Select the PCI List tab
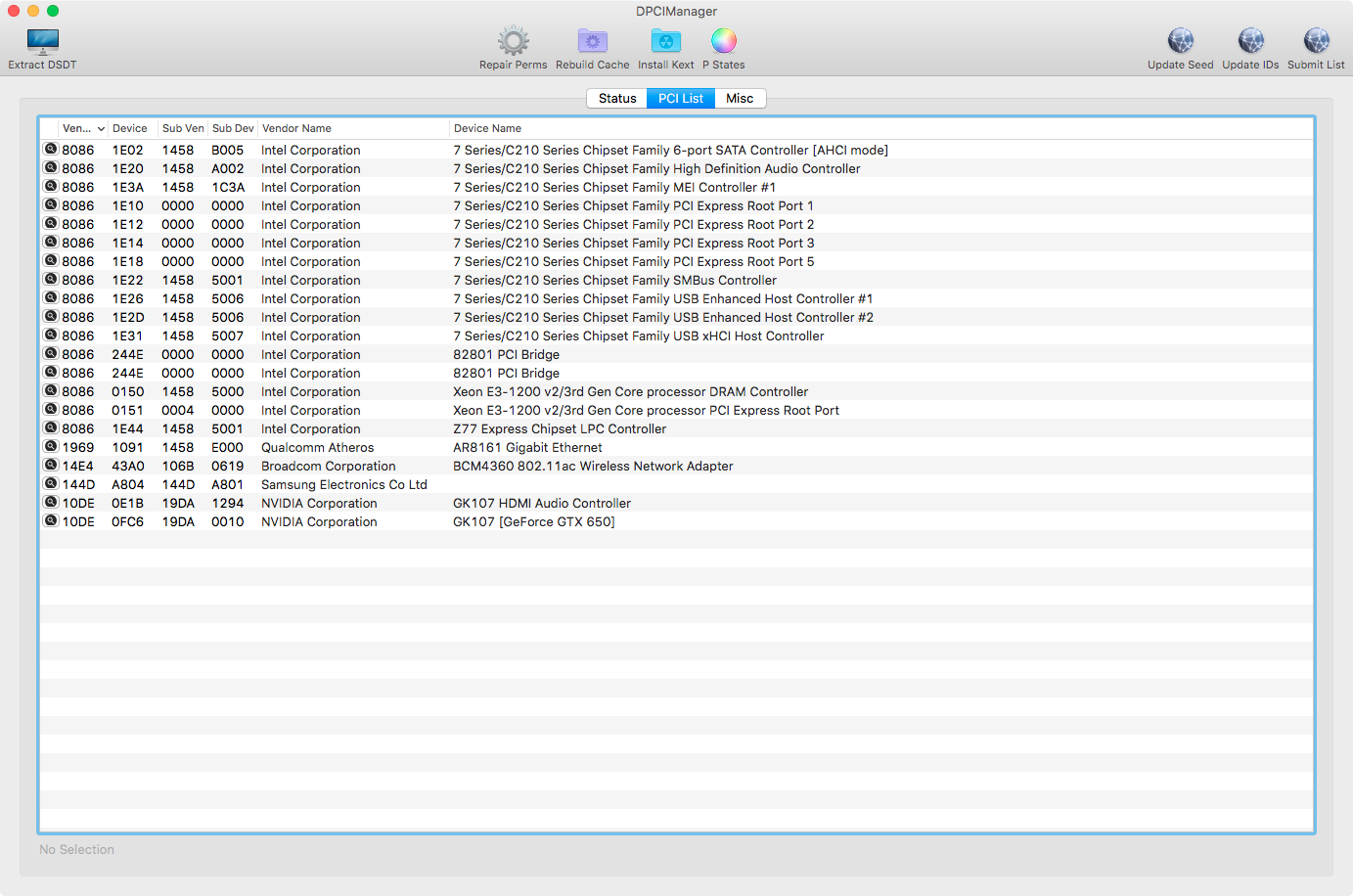 tap(681, 99)
